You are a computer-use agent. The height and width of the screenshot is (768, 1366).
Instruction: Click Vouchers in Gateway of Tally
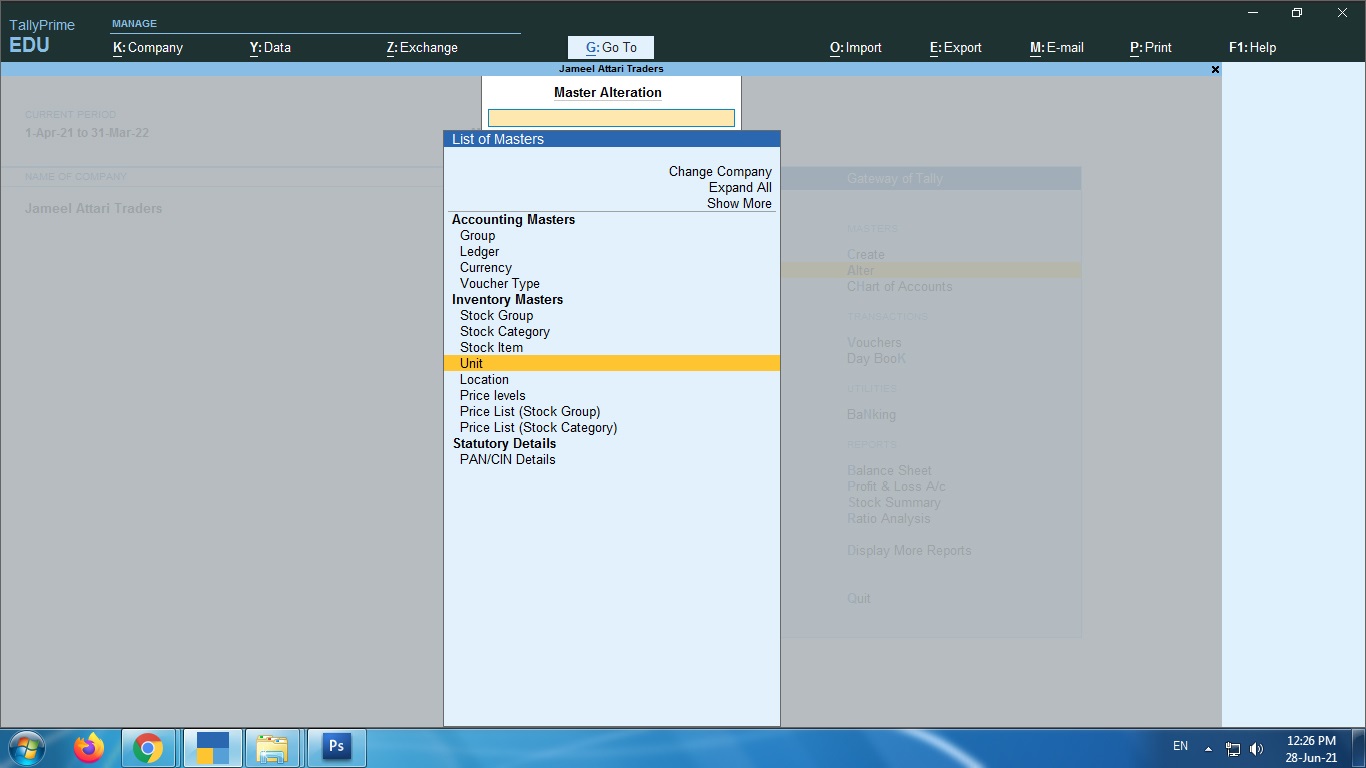pyautogui.click(x=874, y=342)
